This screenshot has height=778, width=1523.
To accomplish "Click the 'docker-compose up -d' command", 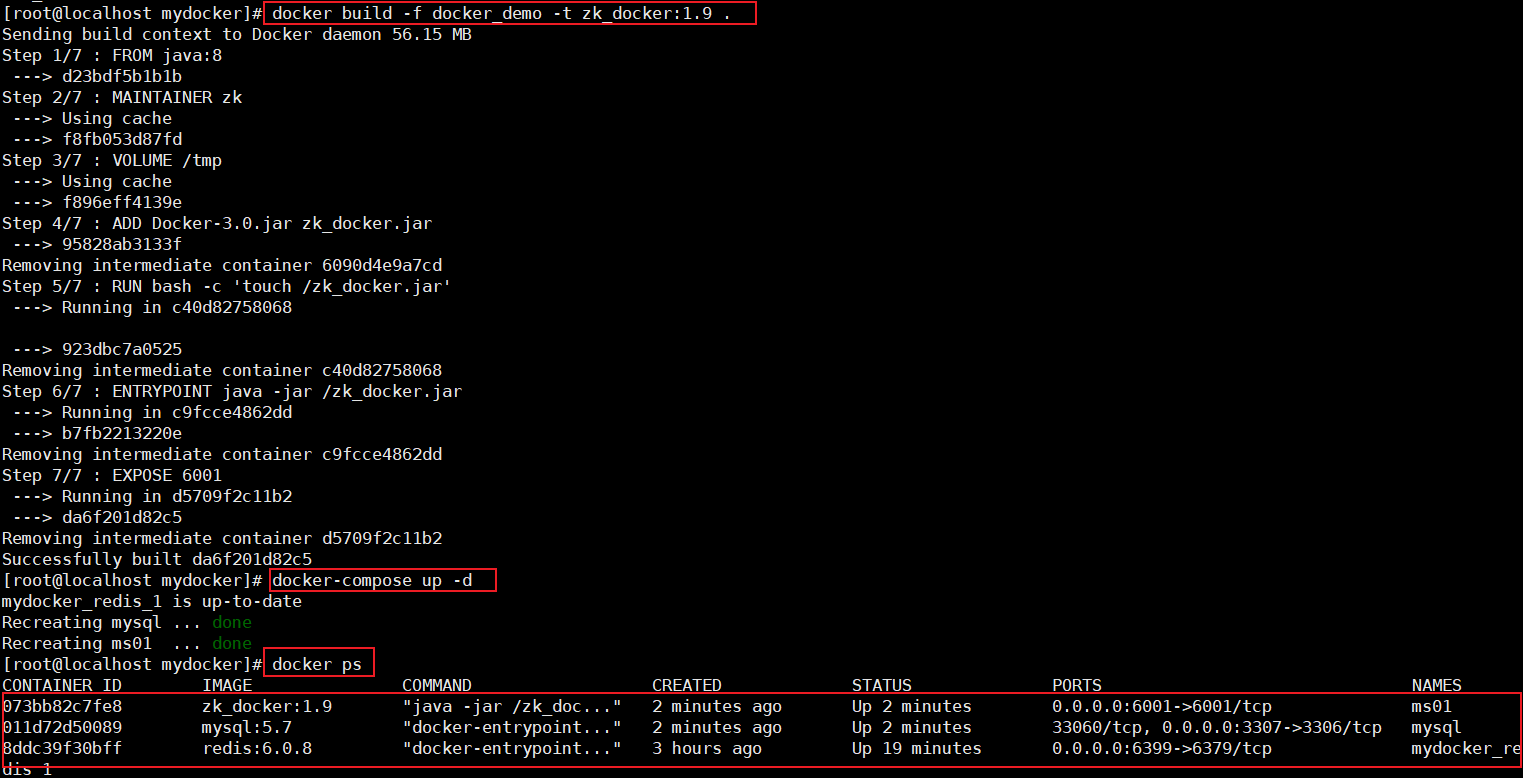I will point(372,581).
